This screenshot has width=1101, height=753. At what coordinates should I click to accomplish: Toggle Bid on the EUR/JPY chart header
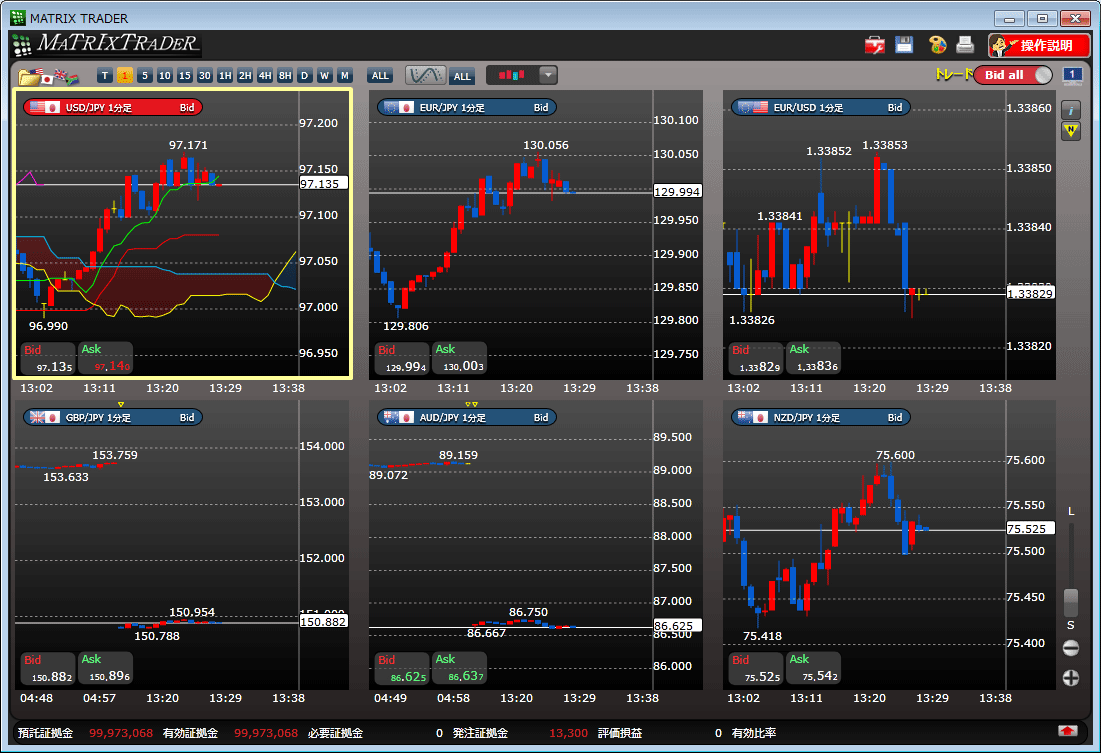(x=541, y=107)
